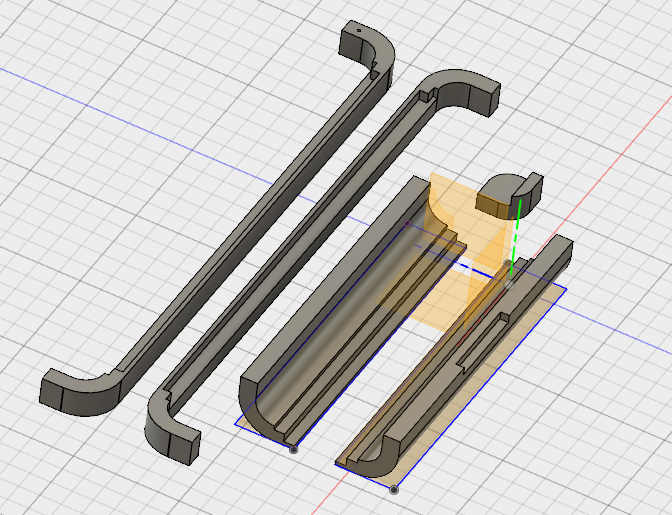672x515 pixels.
Task: Select the curved bottom end of leftmost handle
Action: pyautogui.click(x=81, y=392)
